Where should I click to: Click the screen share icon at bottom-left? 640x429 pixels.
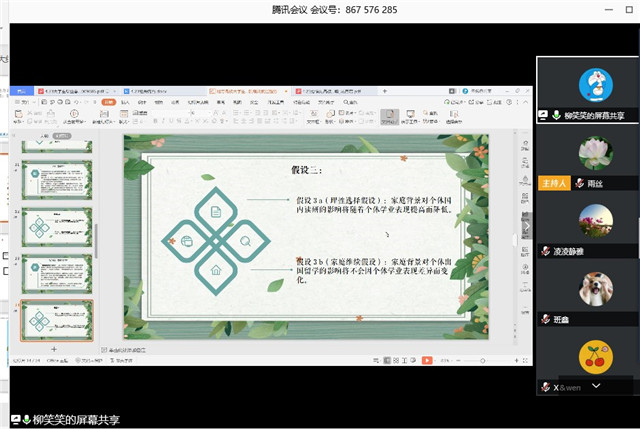(17, 419)
